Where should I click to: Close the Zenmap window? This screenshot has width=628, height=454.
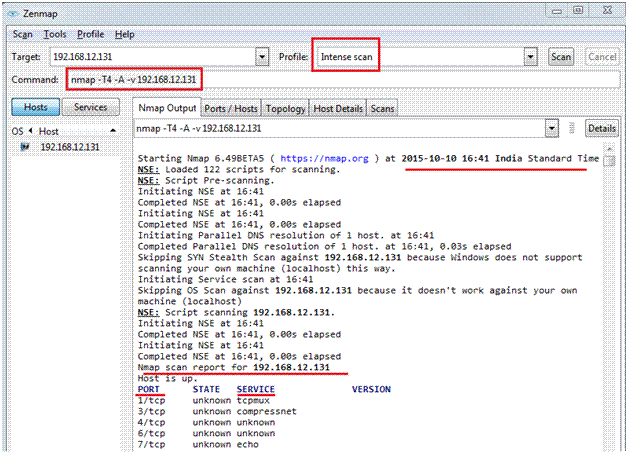click(608, 10)
